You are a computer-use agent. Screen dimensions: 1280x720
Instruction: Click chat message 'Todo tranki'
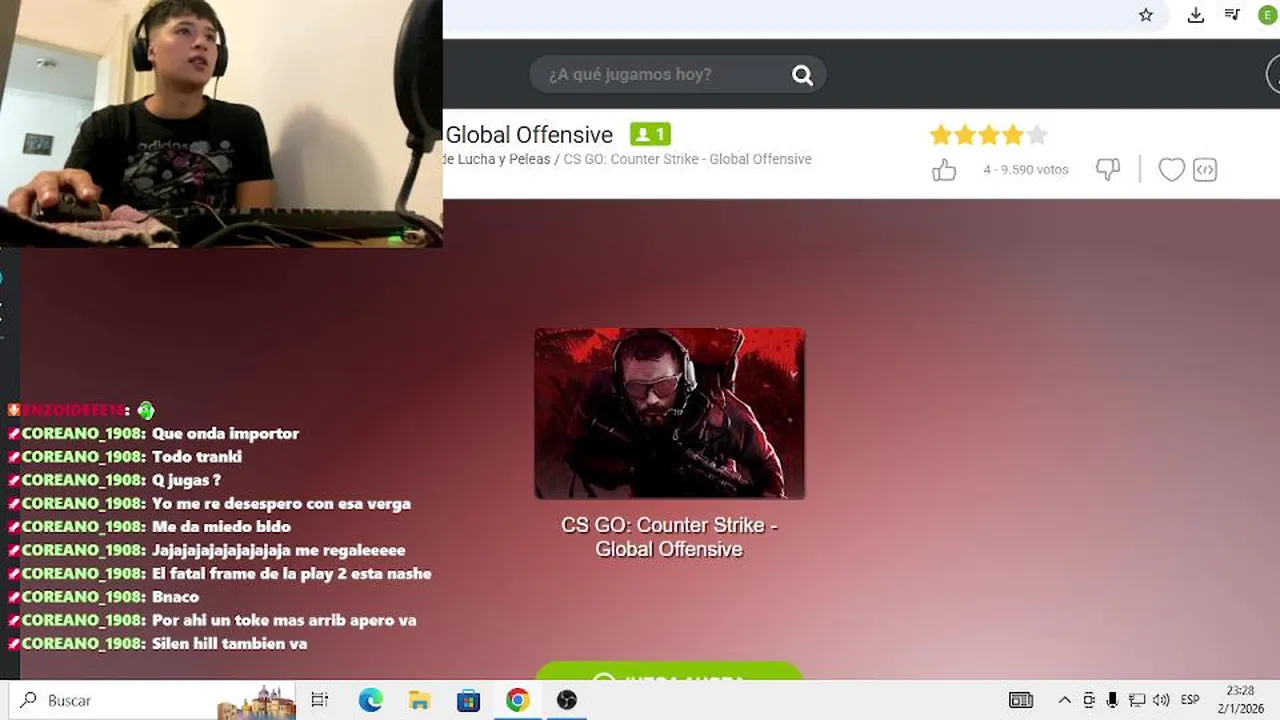coord(197,457)
